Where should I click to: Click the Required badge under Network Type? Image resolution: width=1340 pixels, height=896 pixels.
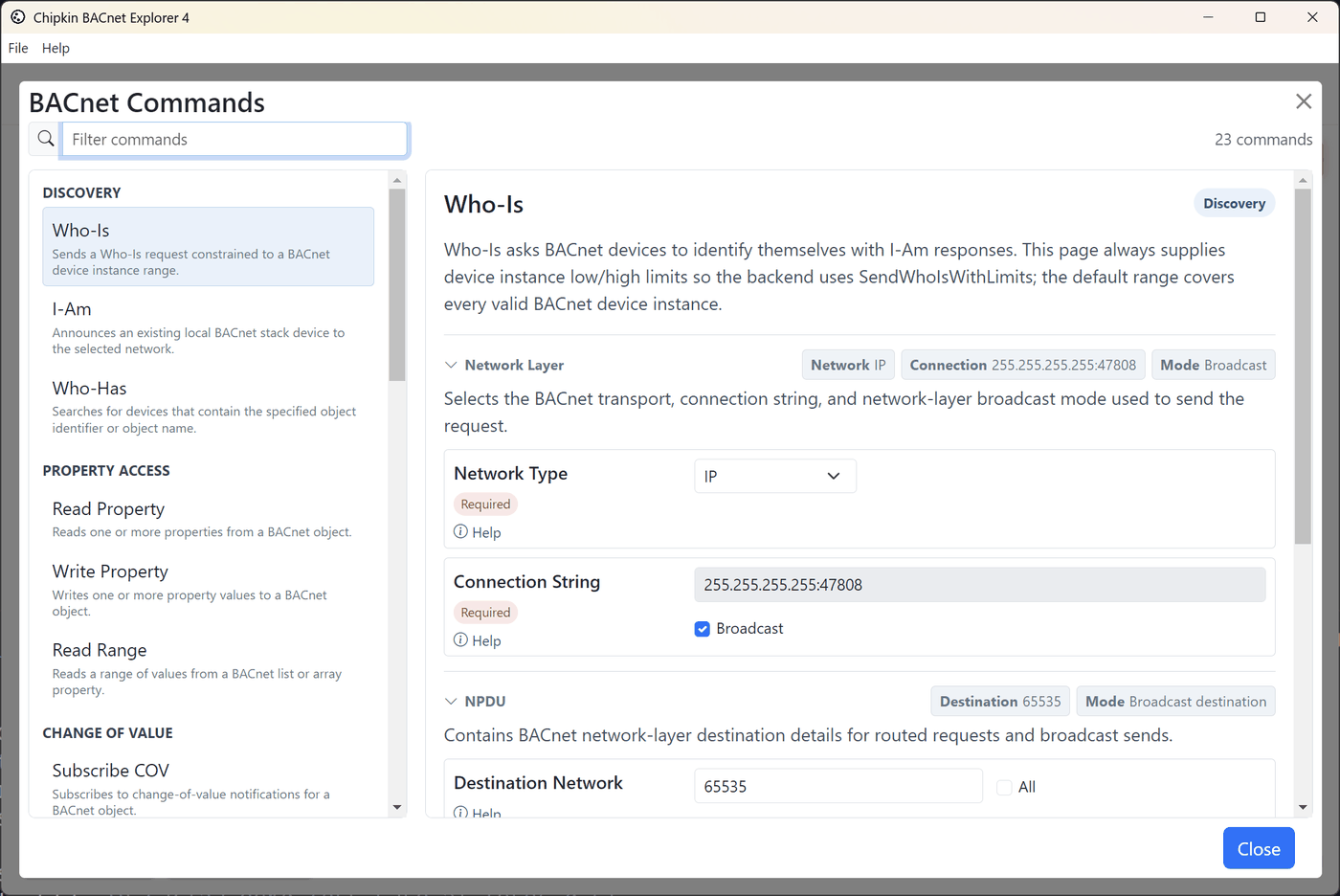click(485, 504)
